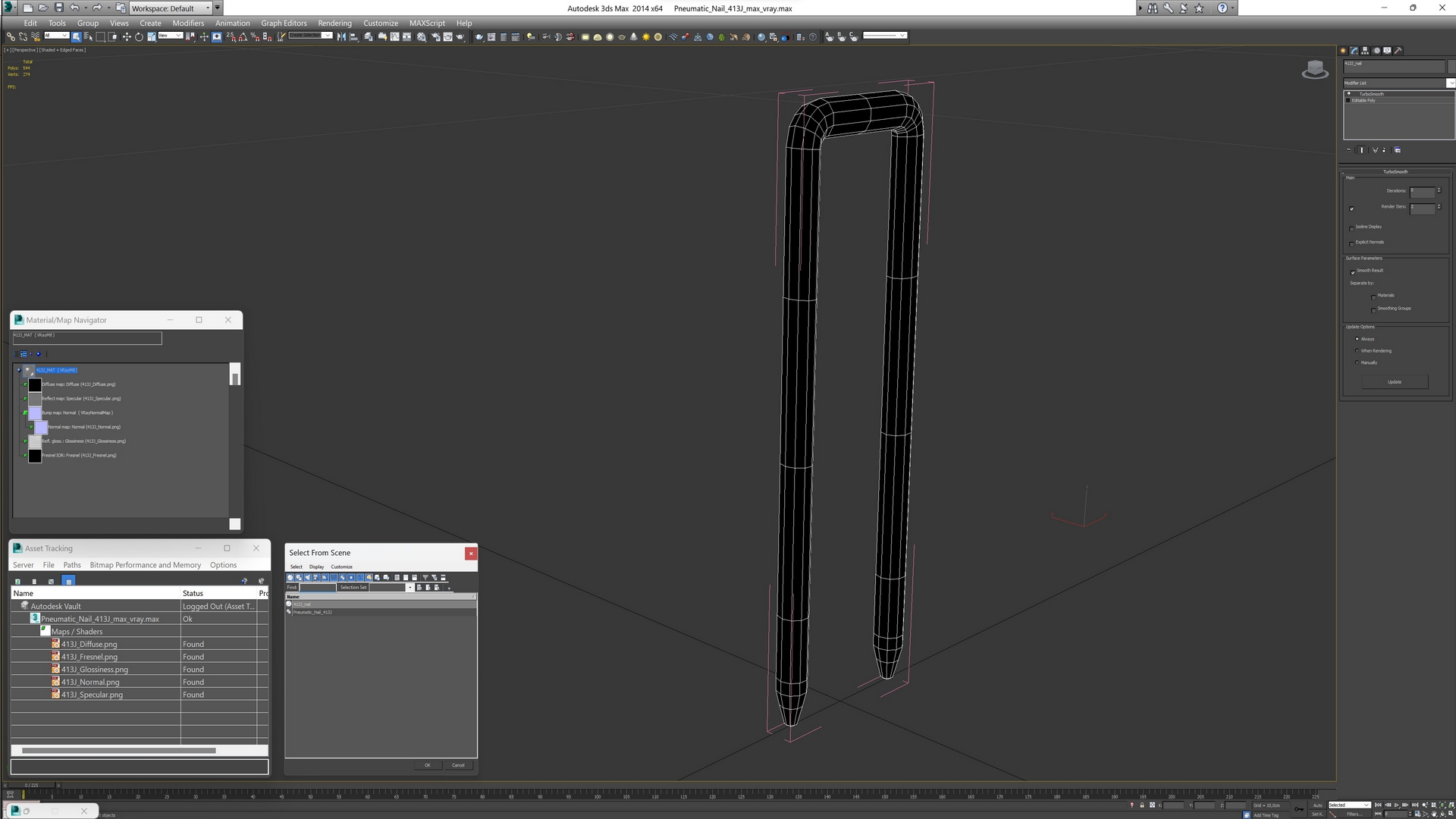Open the Utilities hammer panel tab
The image size is (1456, 819).
1398,51
